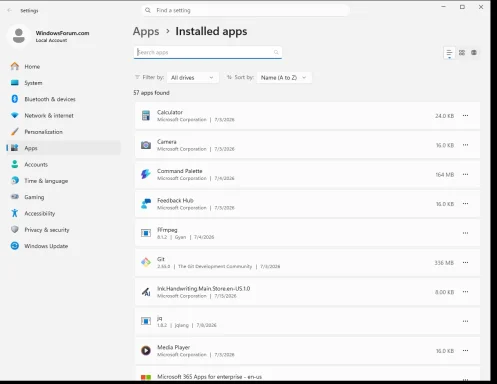Click the Feedback Hub app name

pyautogui.click(x=175, y=200)
